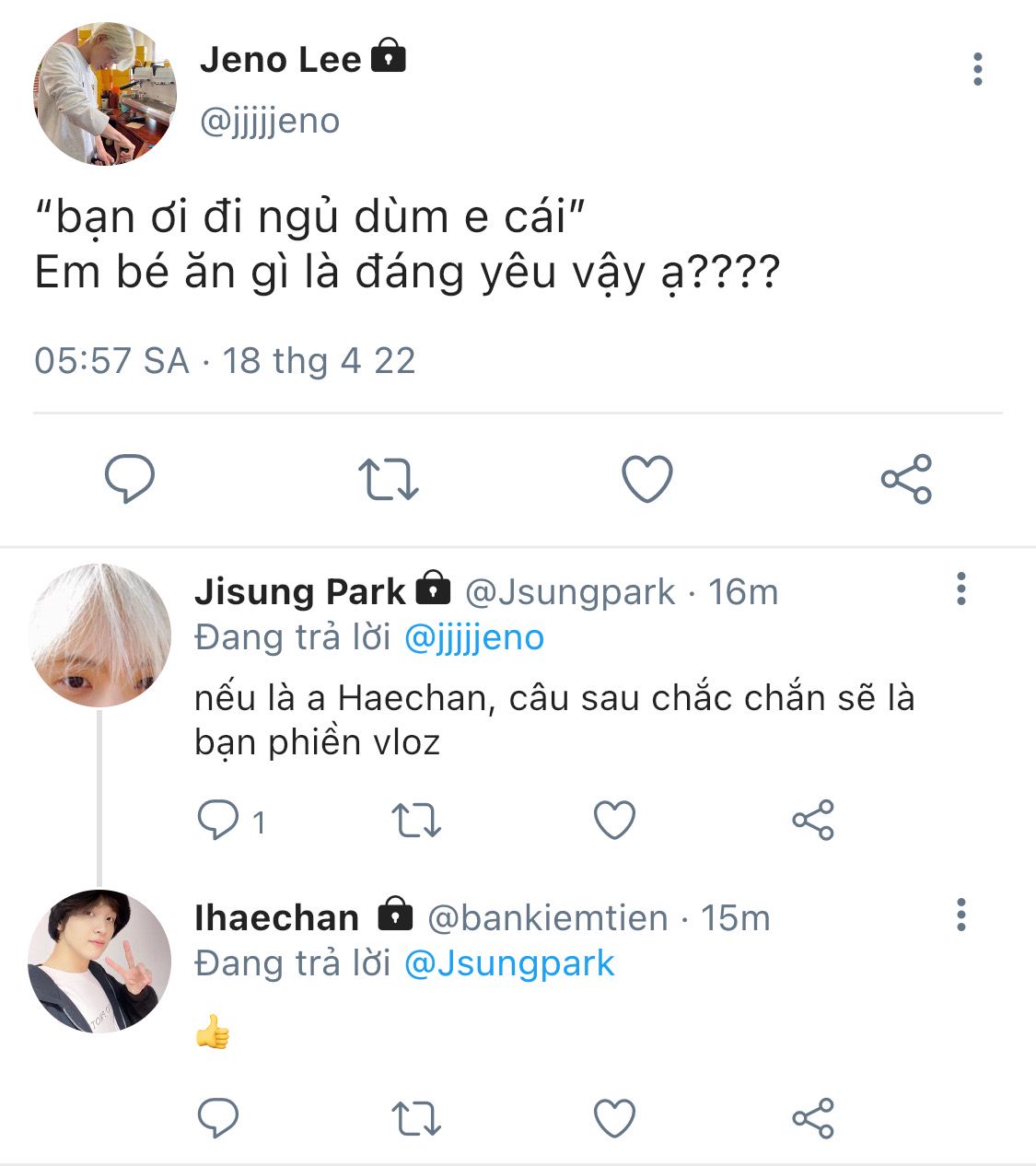Open more options on lhaechan's reply

(961, 915)
